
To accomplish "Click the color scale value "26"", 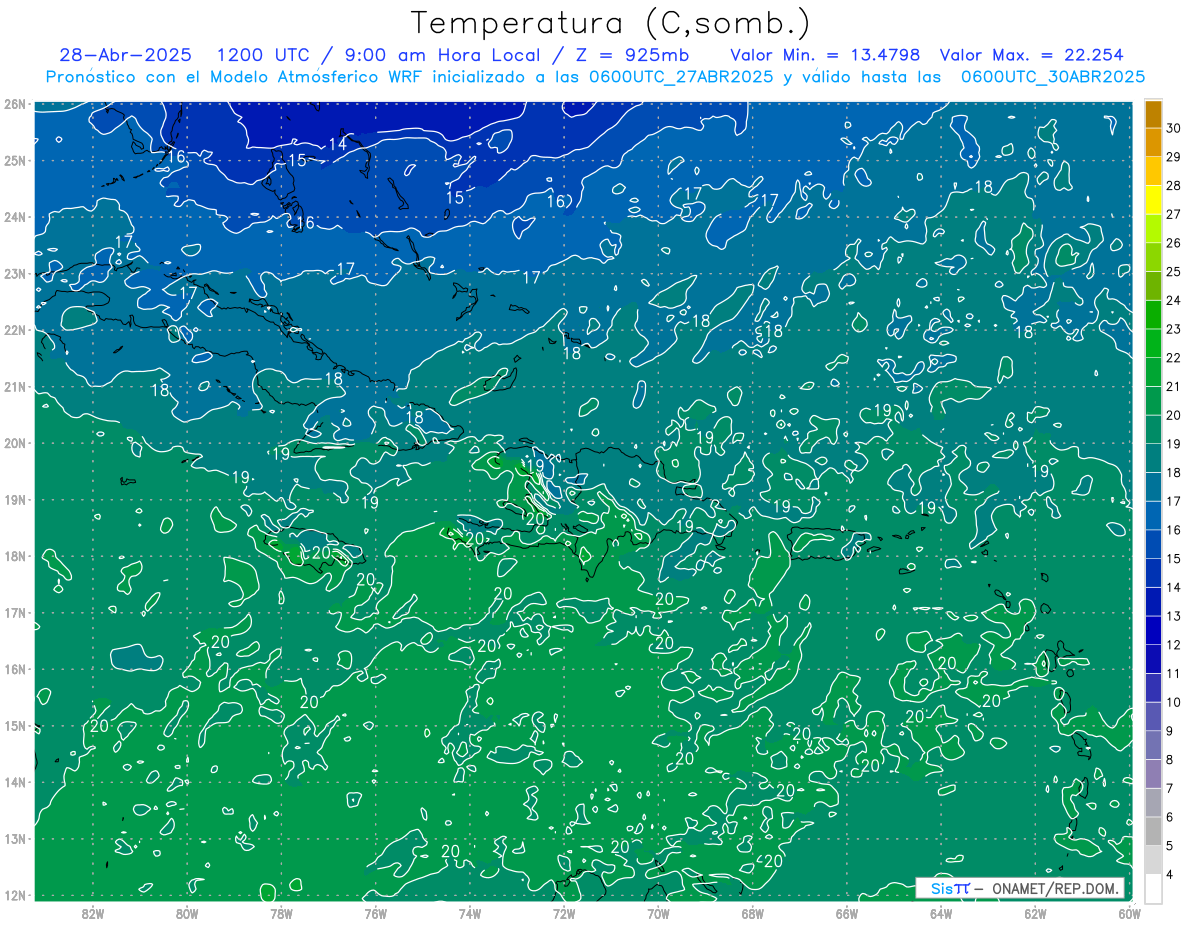I will pos(1174,243).
